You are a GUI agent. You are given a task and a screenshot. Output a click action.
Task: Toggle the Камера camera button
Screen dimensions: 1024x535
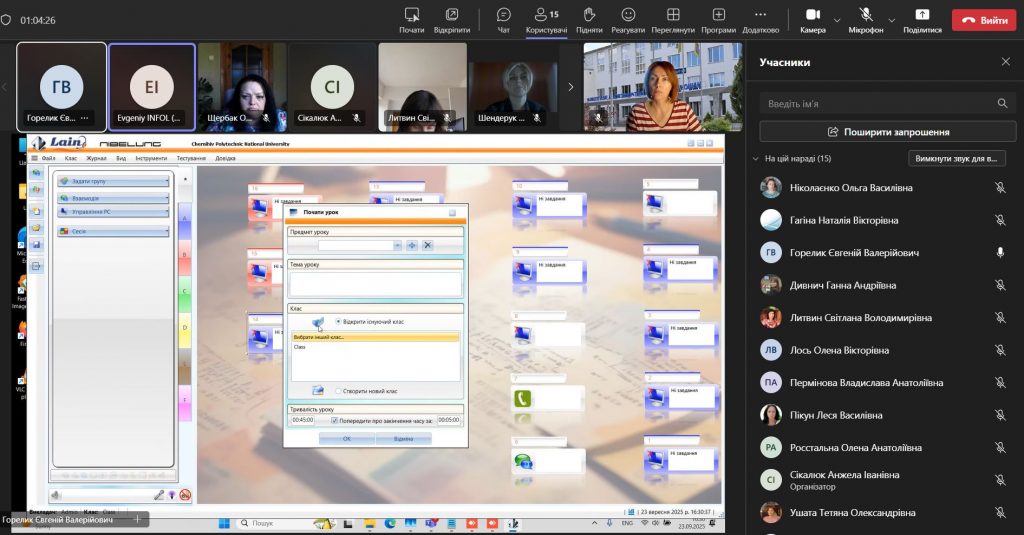(812, 20)
